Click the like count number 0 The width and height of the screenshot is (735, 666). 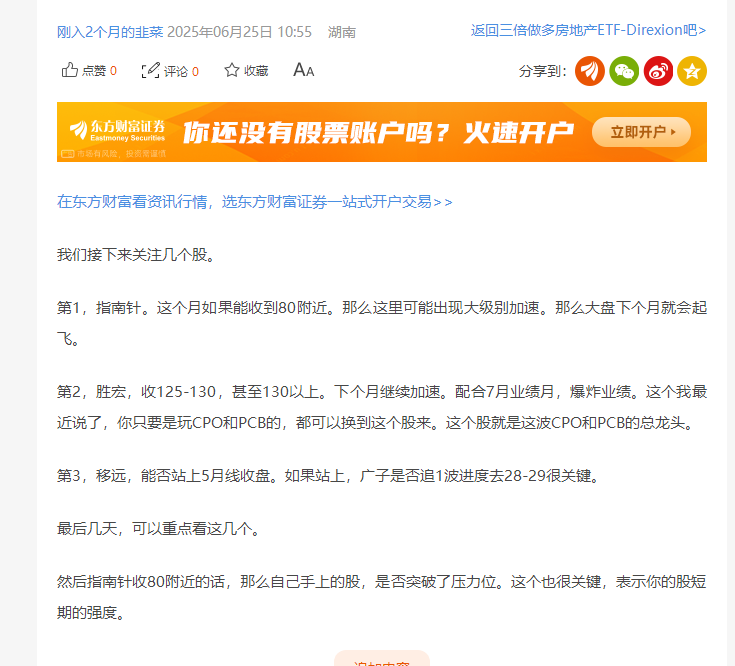(x=113, y=71)
